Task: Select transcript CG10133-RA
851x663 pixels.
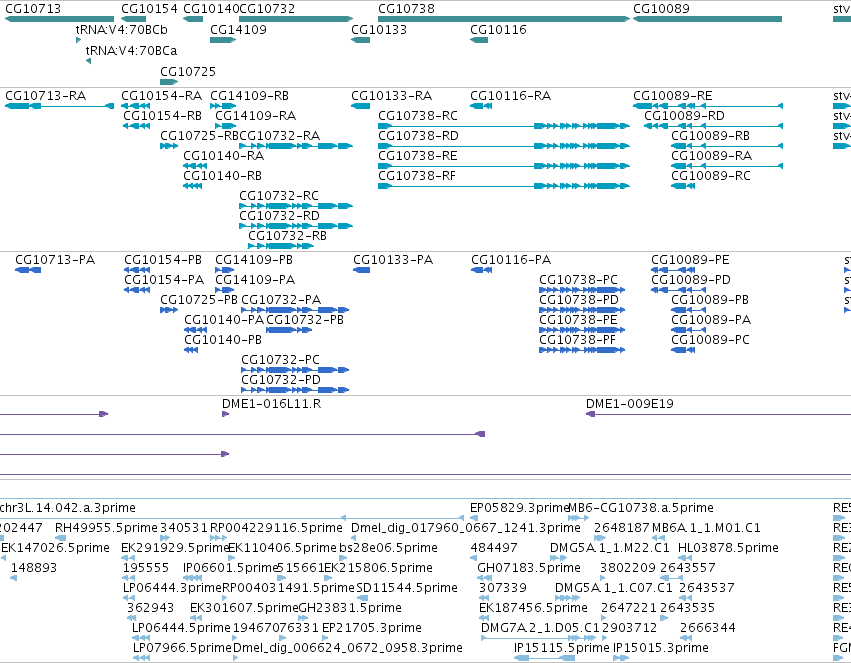Action: click(391, 96)
